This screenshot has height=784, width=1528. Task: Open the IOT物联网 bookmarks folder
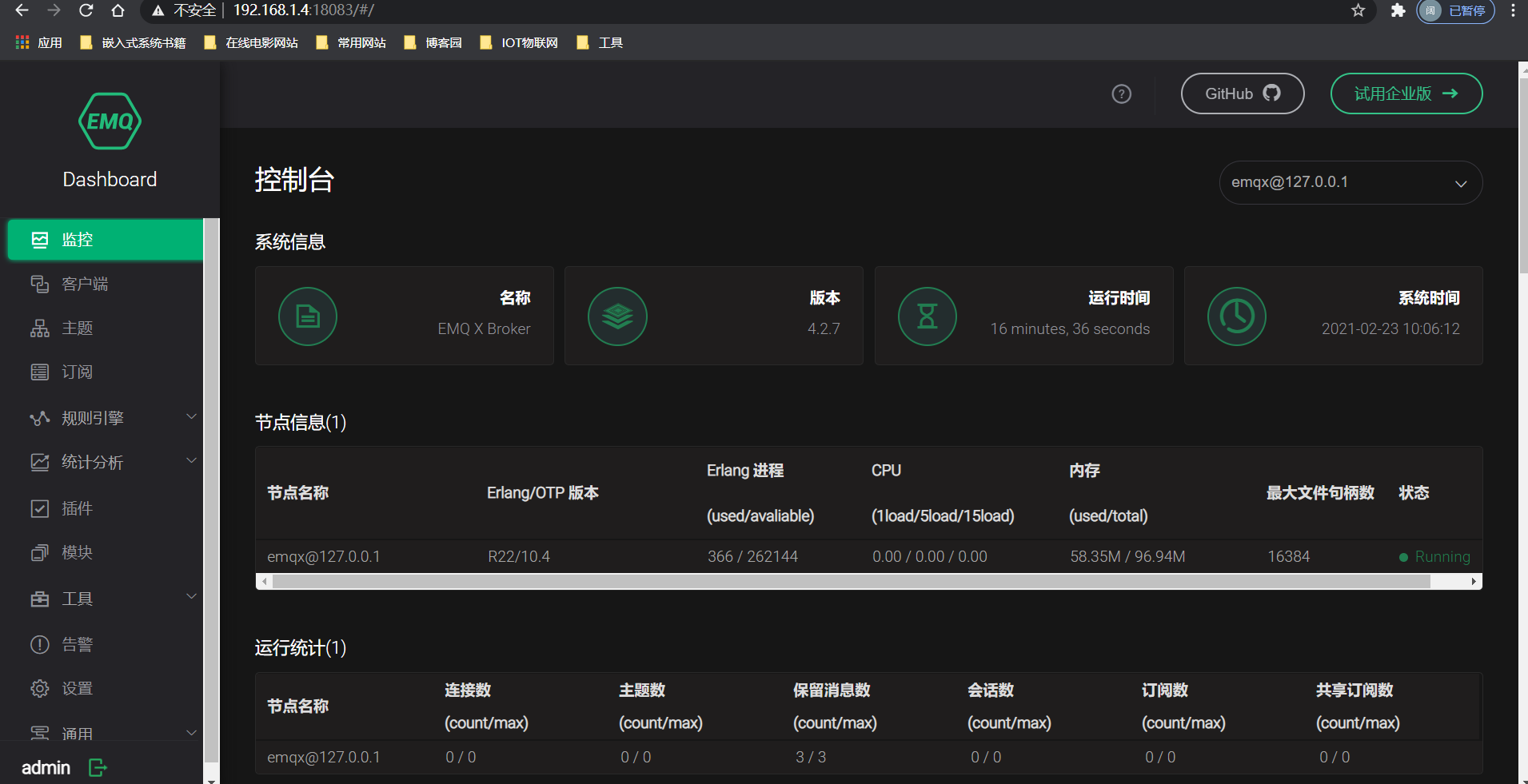pos(519,42)
